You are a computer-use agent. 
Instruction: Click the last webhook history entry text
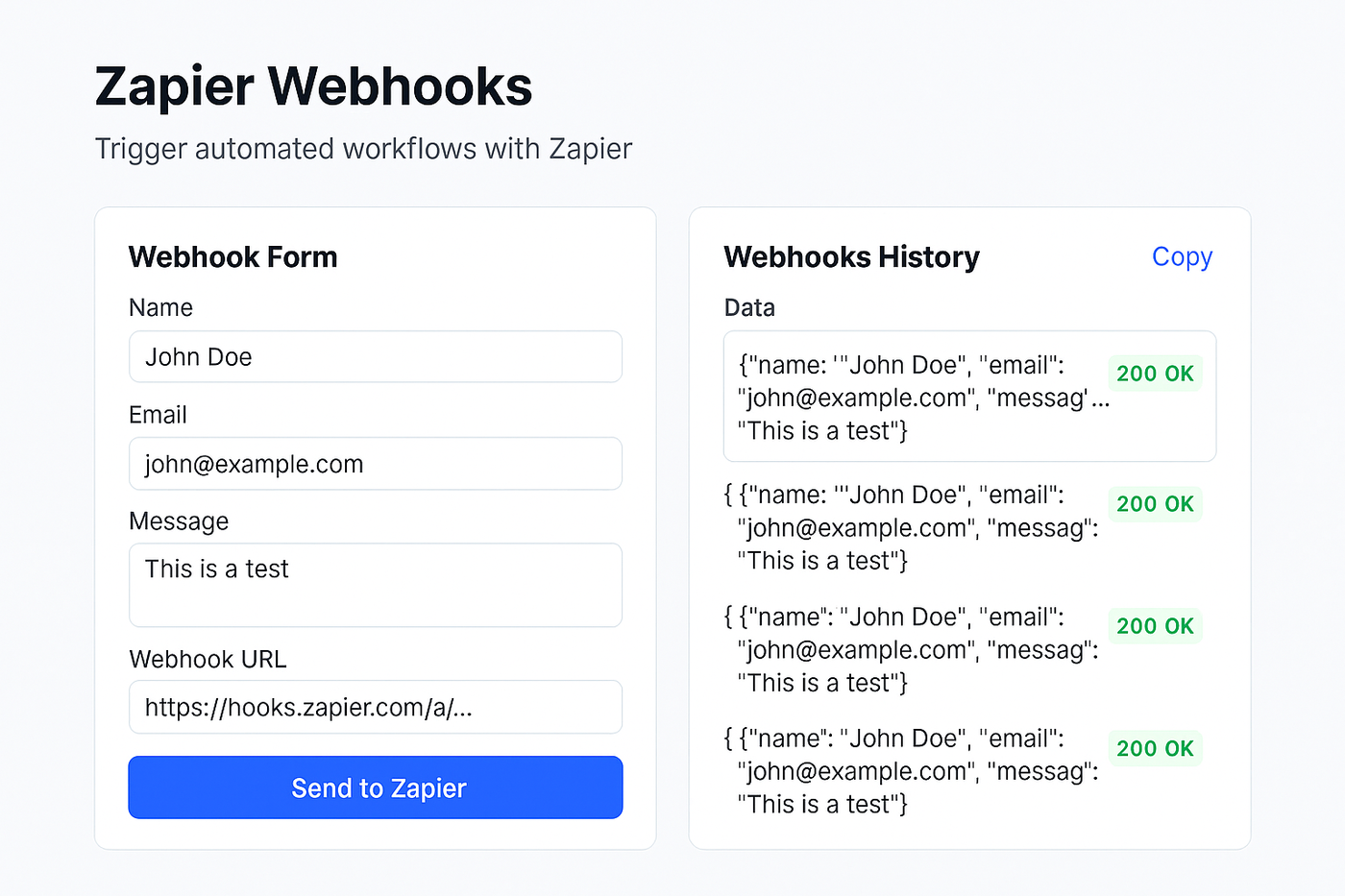click(x=913, y=772)
